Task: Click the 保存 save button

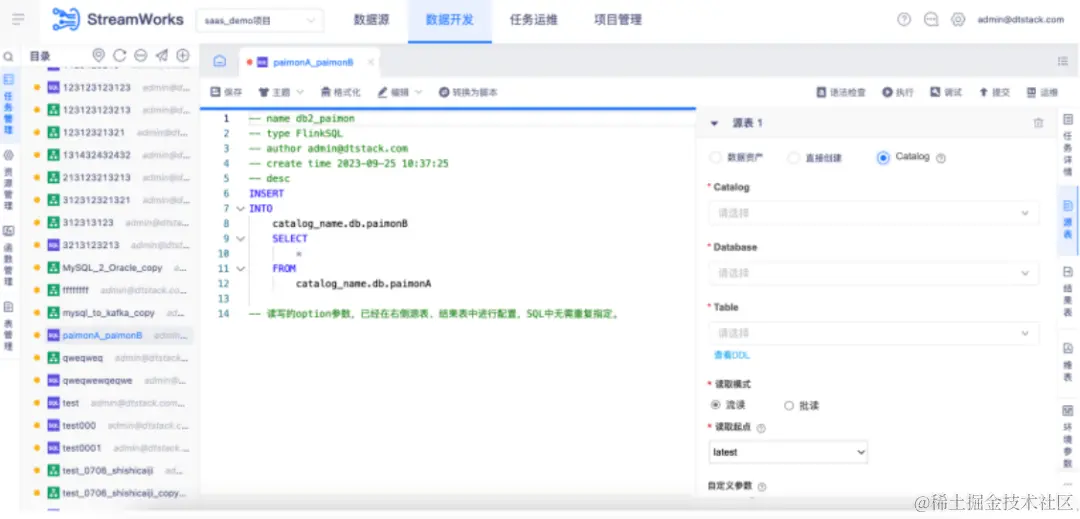Action: [226, 92]
